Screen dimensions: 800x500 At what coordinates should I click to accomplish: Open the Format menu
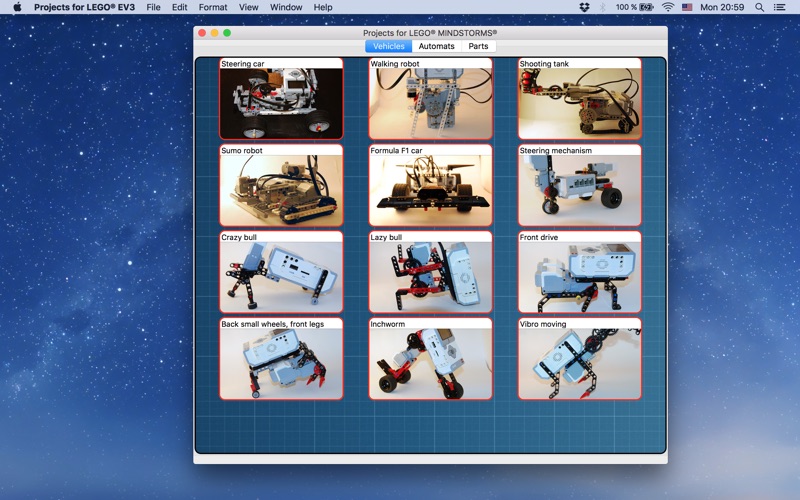tap(213, 7)
